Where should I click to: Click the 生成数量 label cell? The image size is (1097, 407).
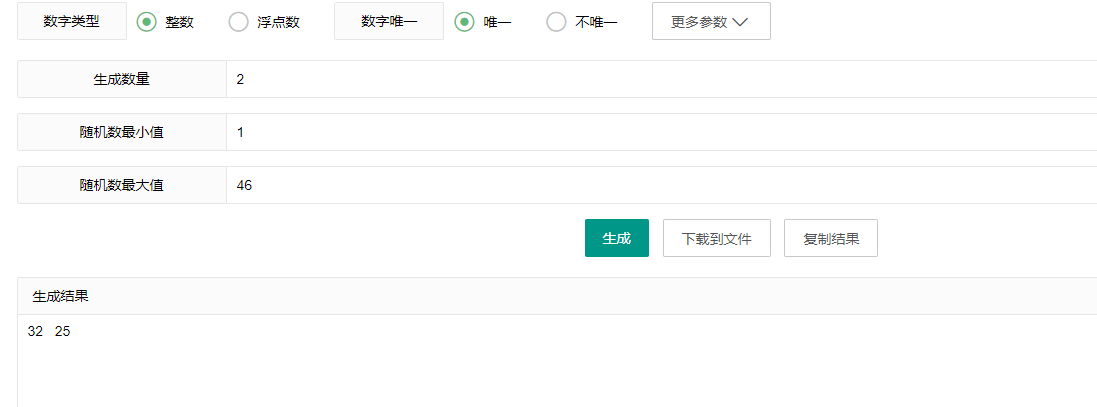(x=122, y=79)
